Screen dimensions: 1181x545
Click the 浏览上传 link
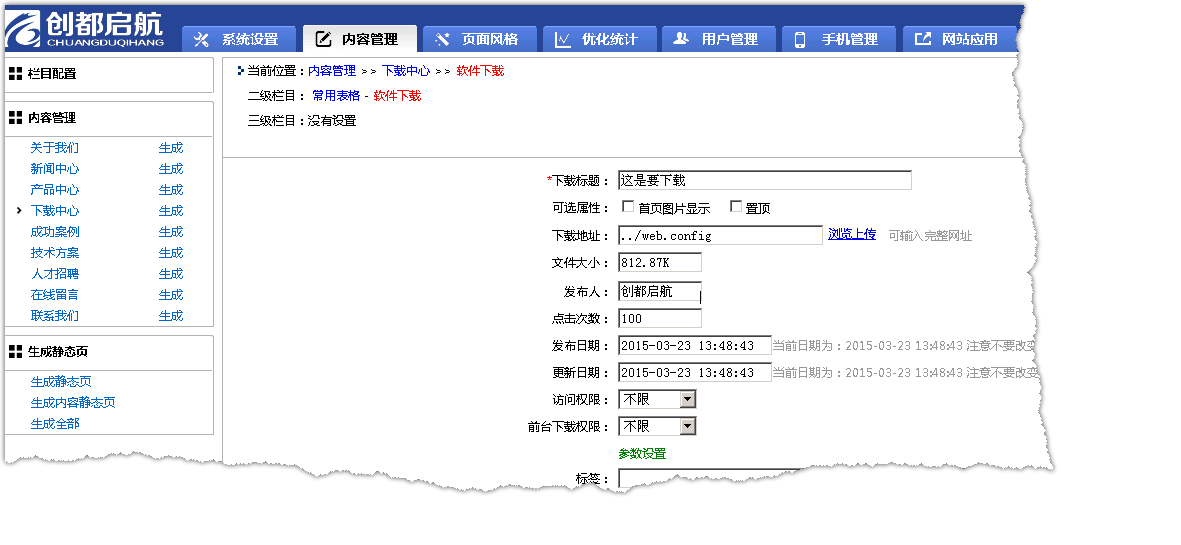coord(852,234)
